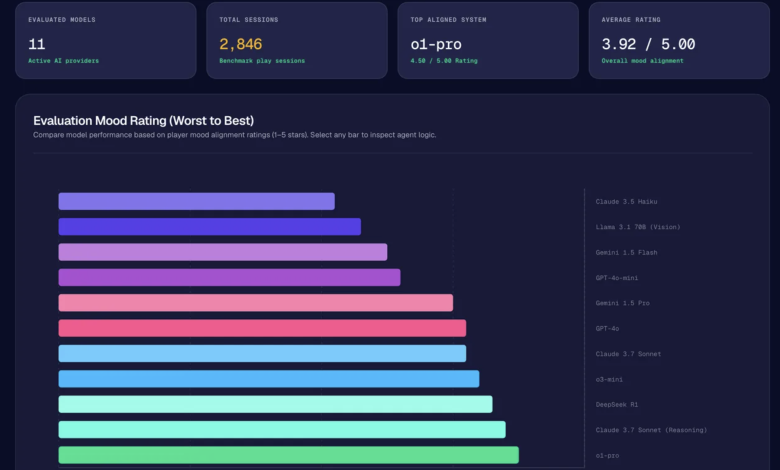The height and width of the screenshot is (470, 780).
Task: Select the Gemini 1.5 Flash bar
Action: pos(223,252)
